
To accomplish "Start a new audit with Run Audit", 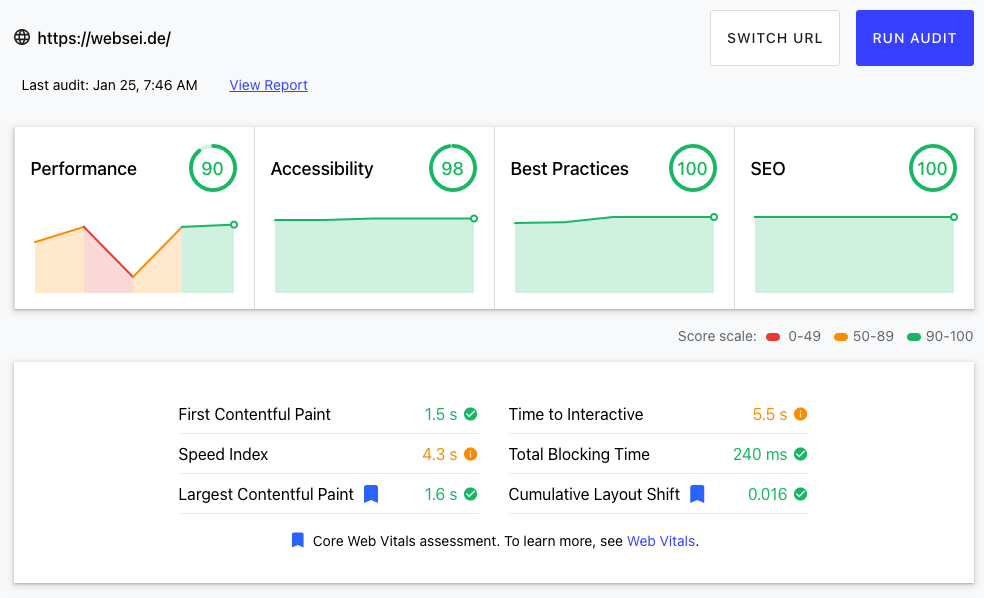I will click(x=914, y=38).
